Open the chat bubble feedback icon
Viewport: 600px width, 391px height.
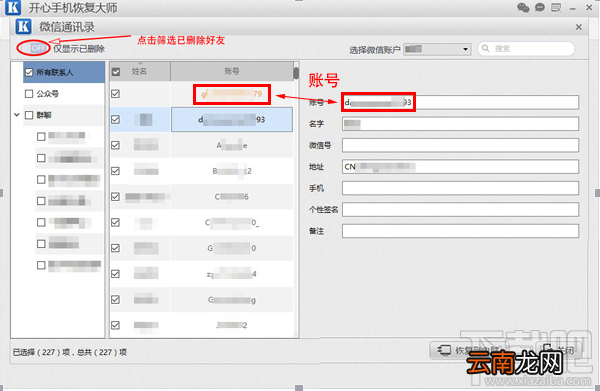click(x=540, y=7)
